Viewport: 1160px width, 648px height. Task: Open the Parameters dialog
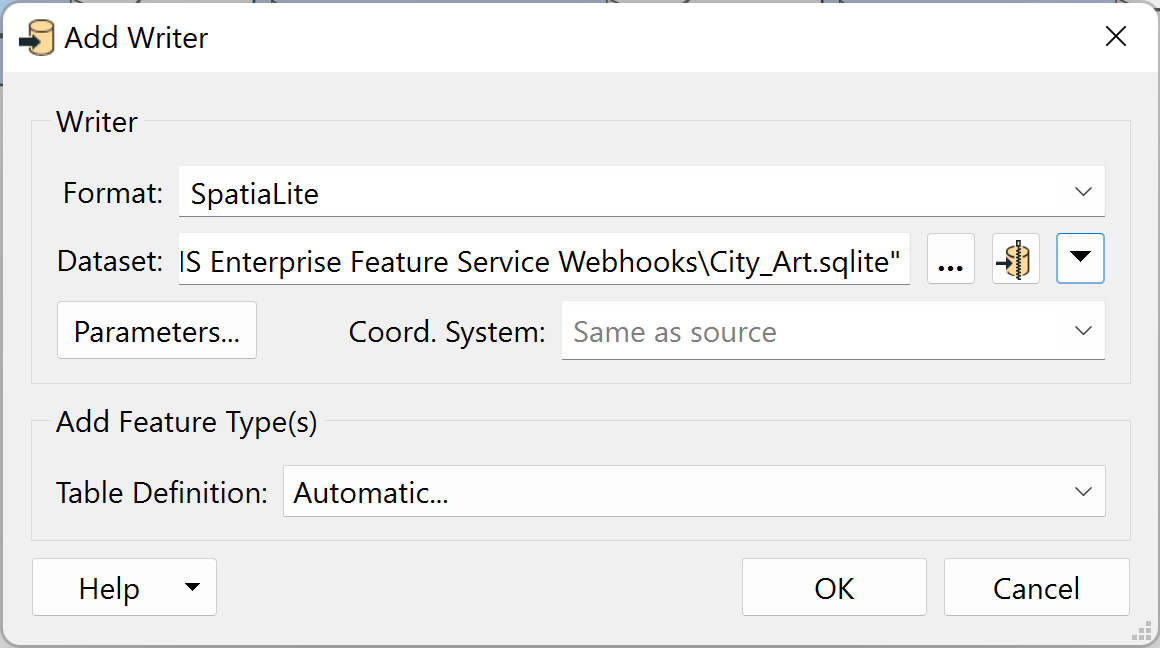156,331
